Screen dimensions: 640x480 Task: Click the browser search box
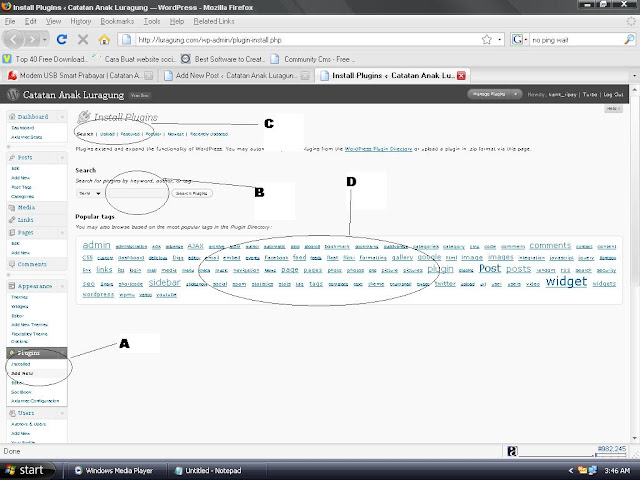point(576,40)
